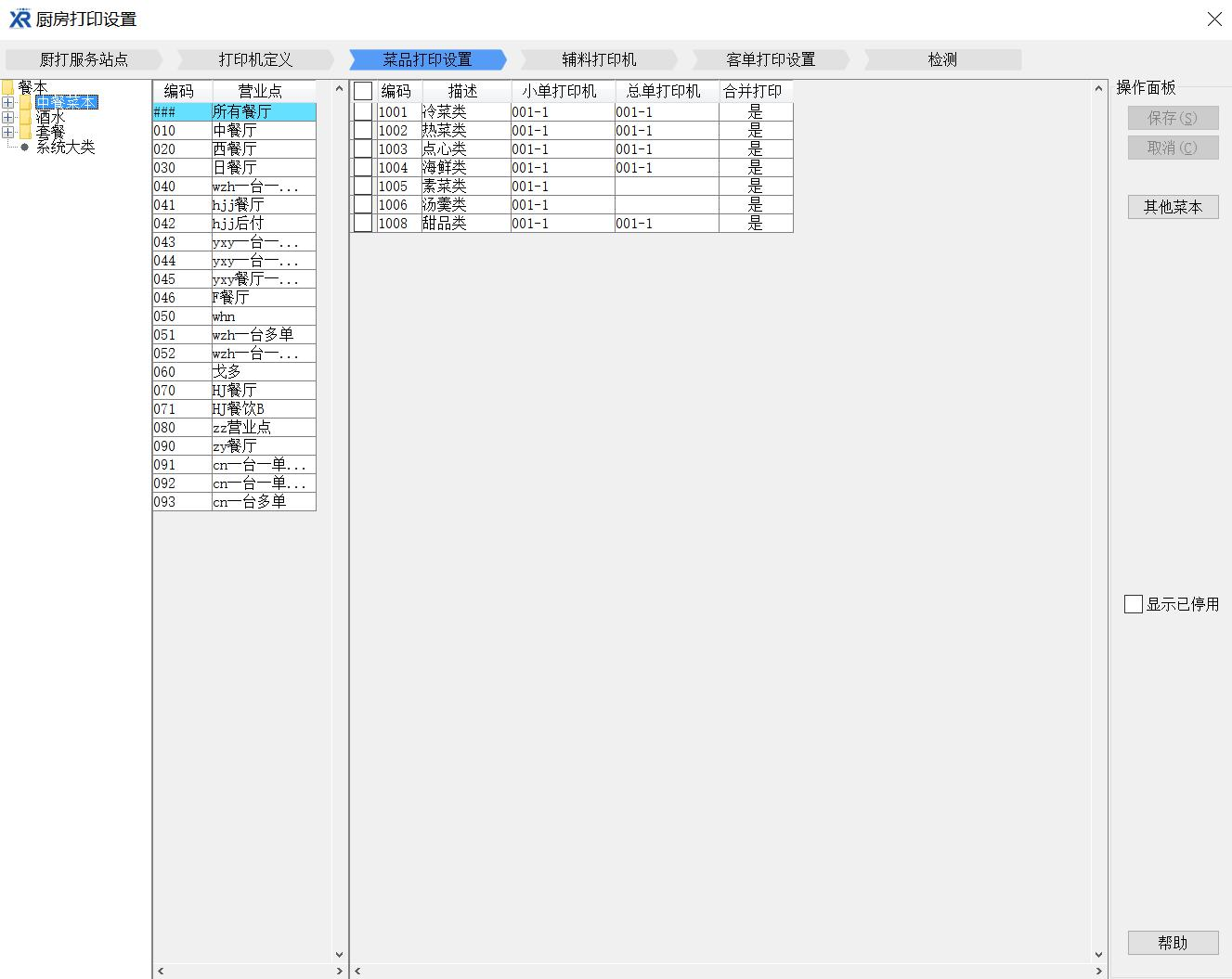Click the 系统大类 bullet node icon
Image resolution: width=1232 pixels, height=979 pixels.
point(25,148)
